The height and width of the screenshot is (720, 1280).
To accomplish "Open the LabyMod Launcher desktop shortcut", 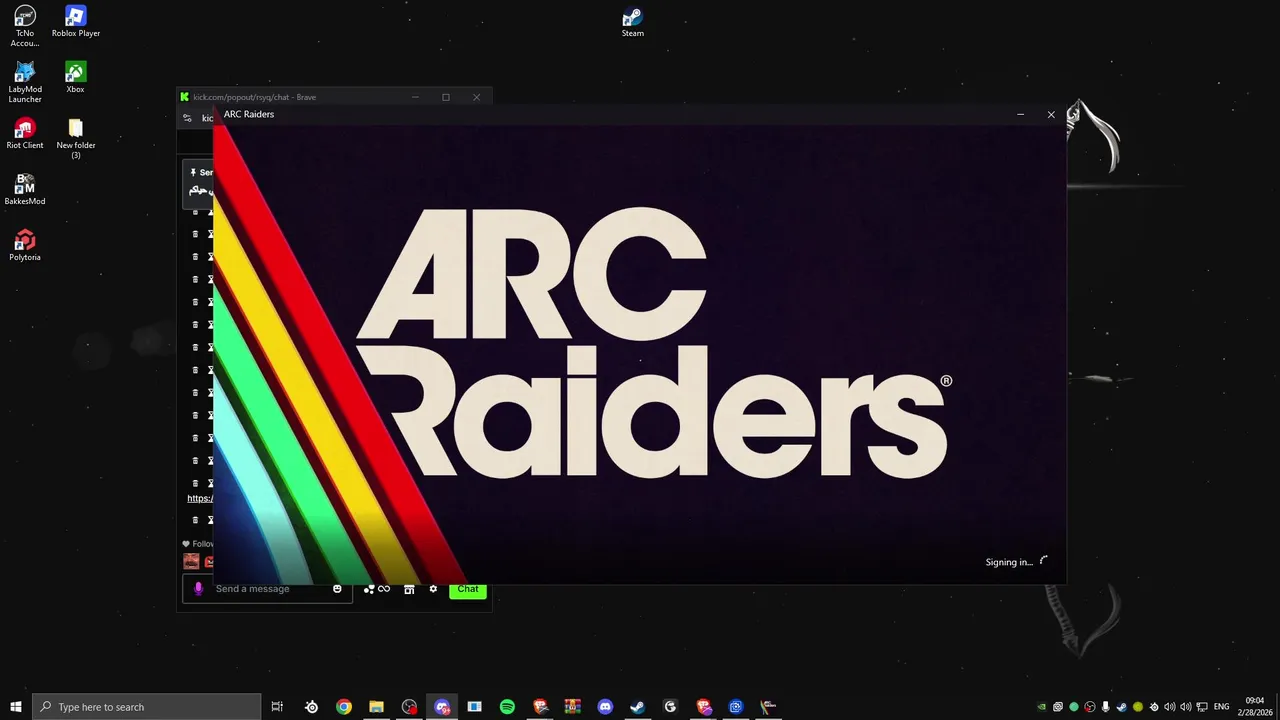I will (x=25, y=82).
